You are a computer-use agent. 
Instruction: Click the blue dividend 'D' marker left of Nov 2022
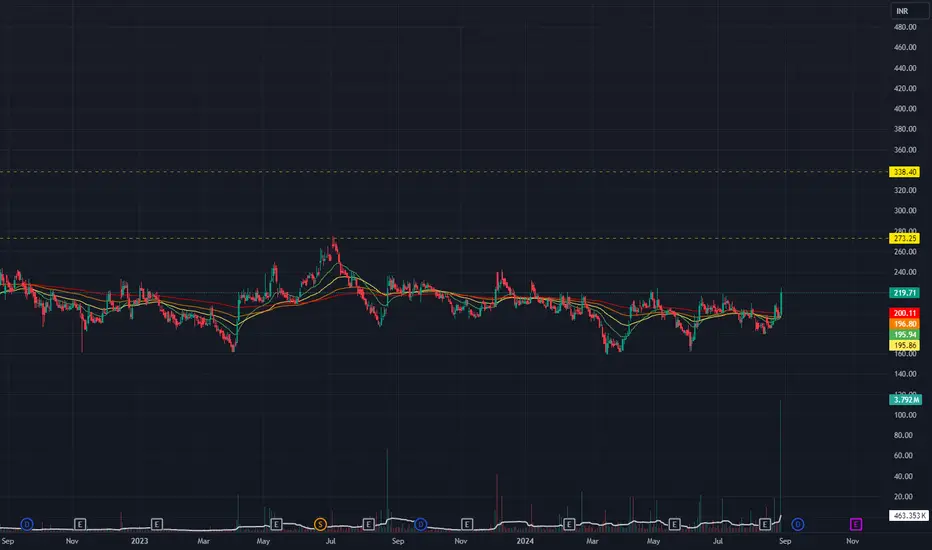[27, 524]
